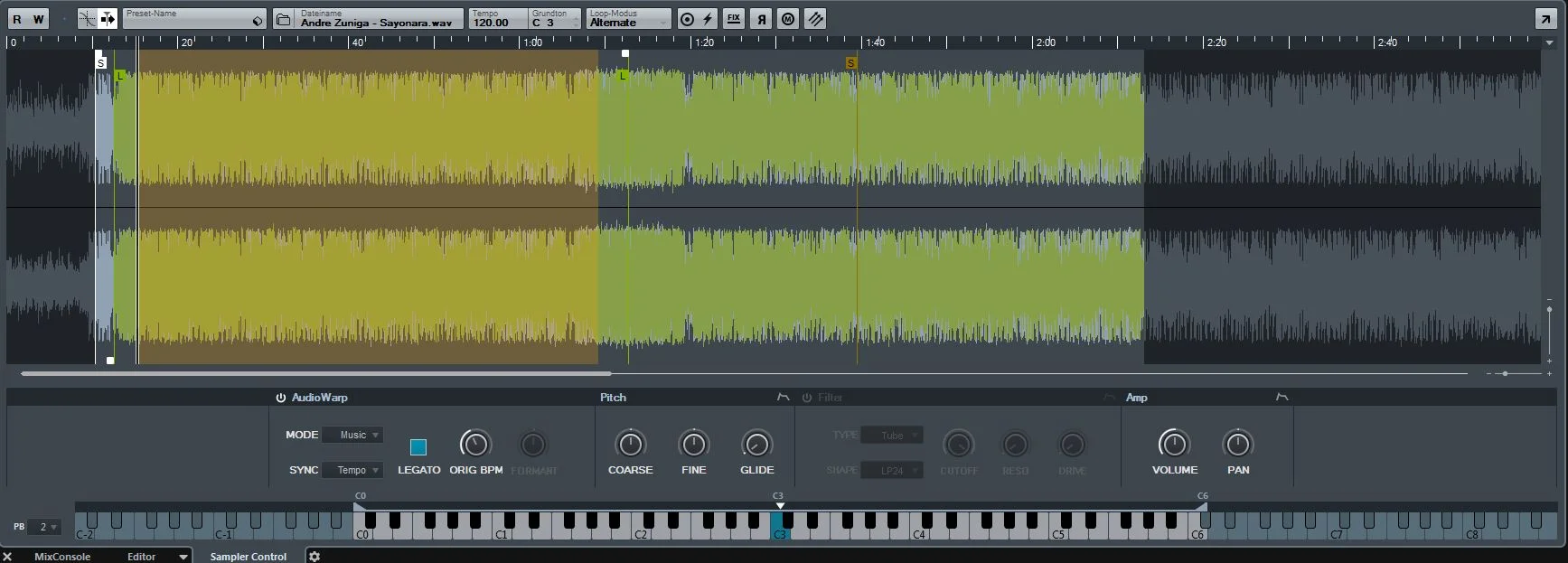The image size is (1568, 563).
Task: Toggle the LEGATO switch
Action: [x=418, y=447]
